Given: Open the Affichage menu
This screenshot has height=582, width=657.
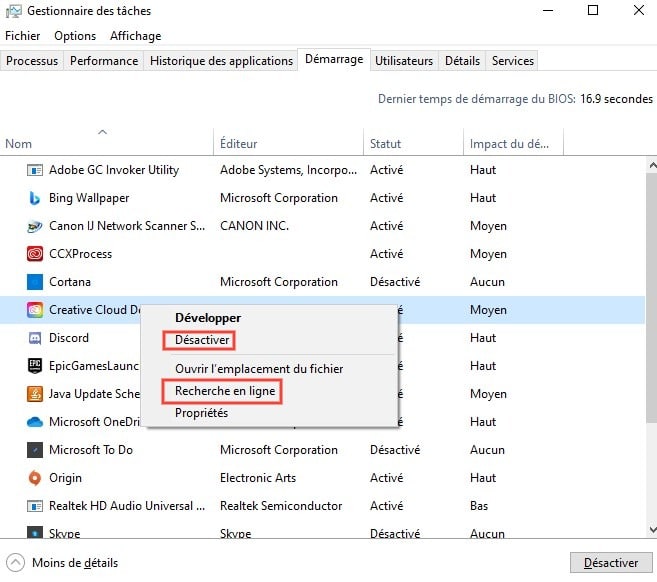Looking at the screenshot, I should [x=135, y=36].
